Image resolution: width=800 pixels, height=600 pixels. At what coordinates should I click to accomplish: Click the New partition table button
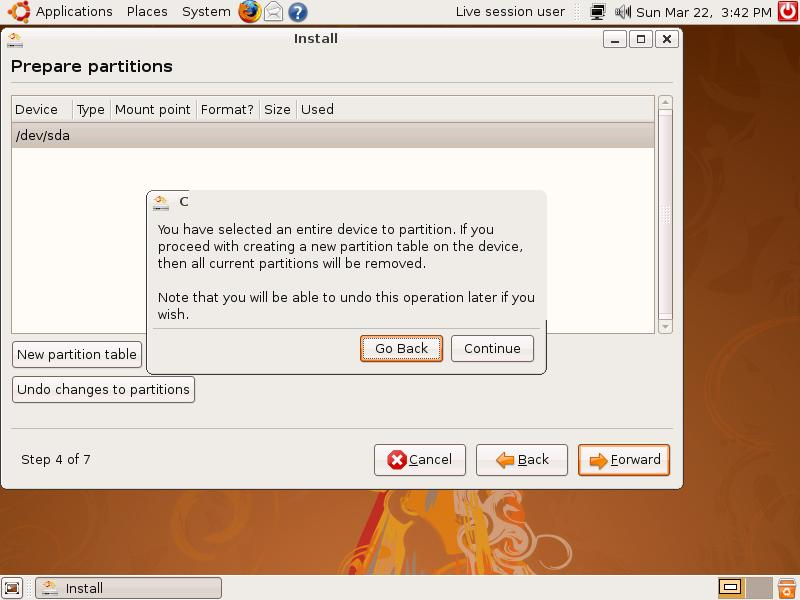point(77,354)
